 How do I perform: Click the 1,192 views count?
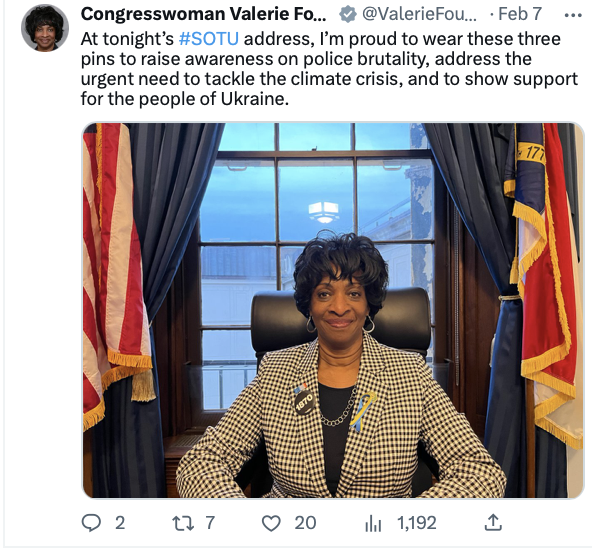click(417, 523)
